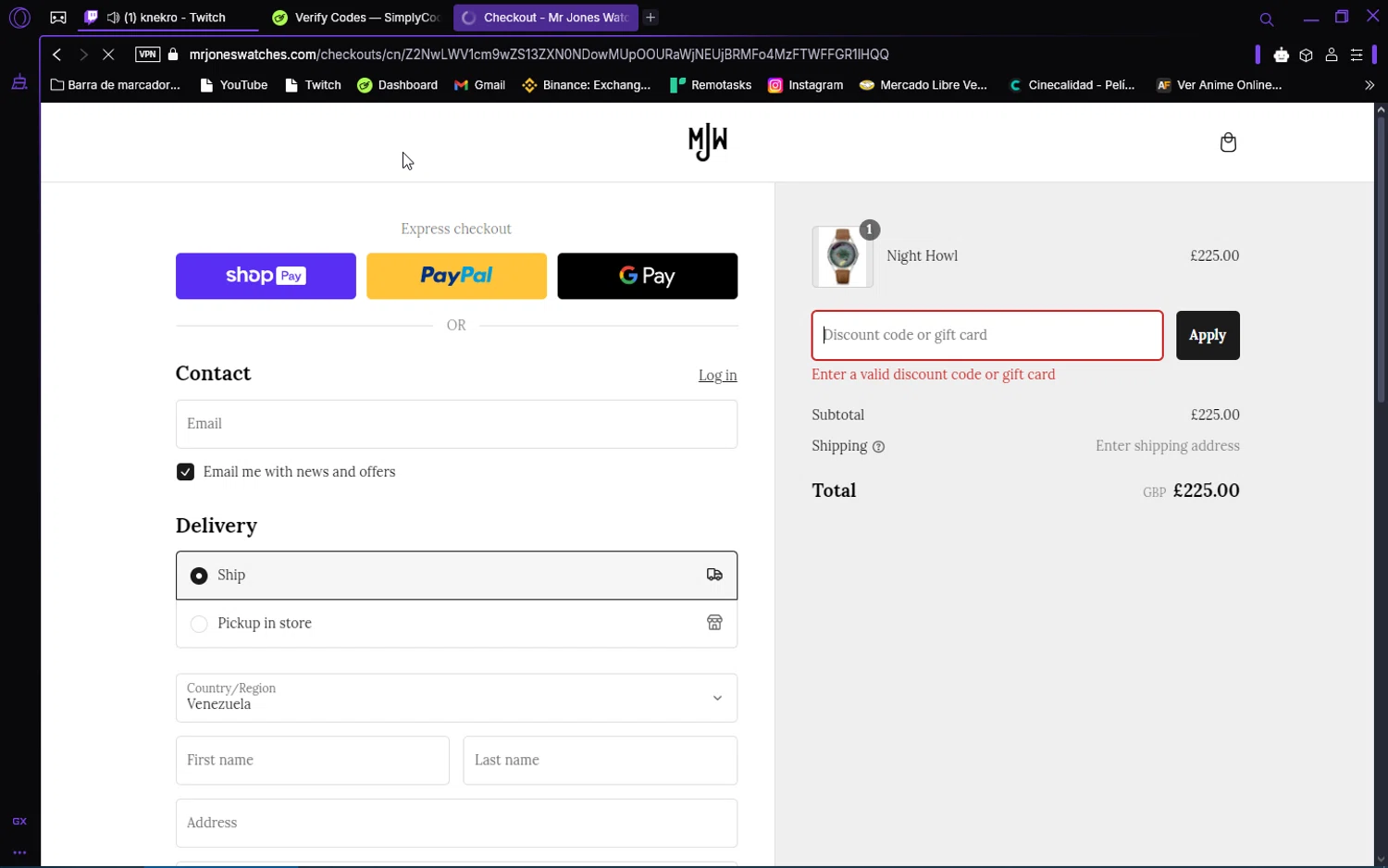
Task: Open the Ver Anime Online bookmark
Action: (x=1220, y=85)
